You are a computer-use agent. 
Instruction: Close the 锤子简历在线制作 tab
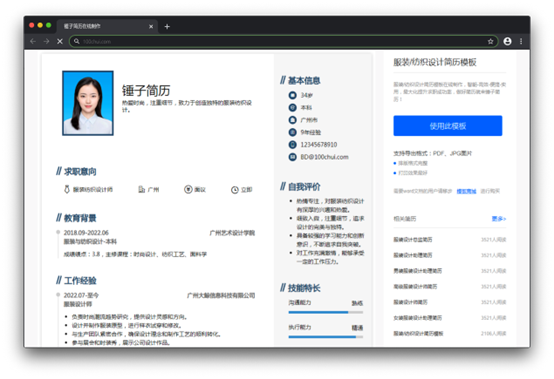click(151, 26)
